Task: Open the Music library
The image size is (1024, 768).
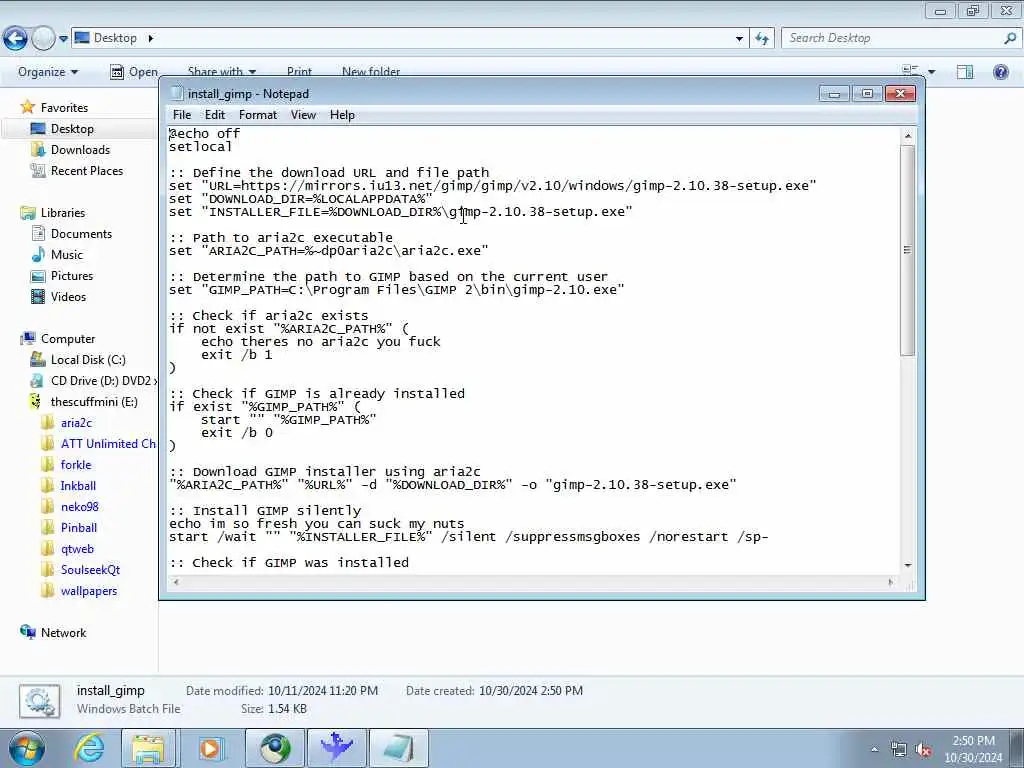Action: [x=67, y=255]
